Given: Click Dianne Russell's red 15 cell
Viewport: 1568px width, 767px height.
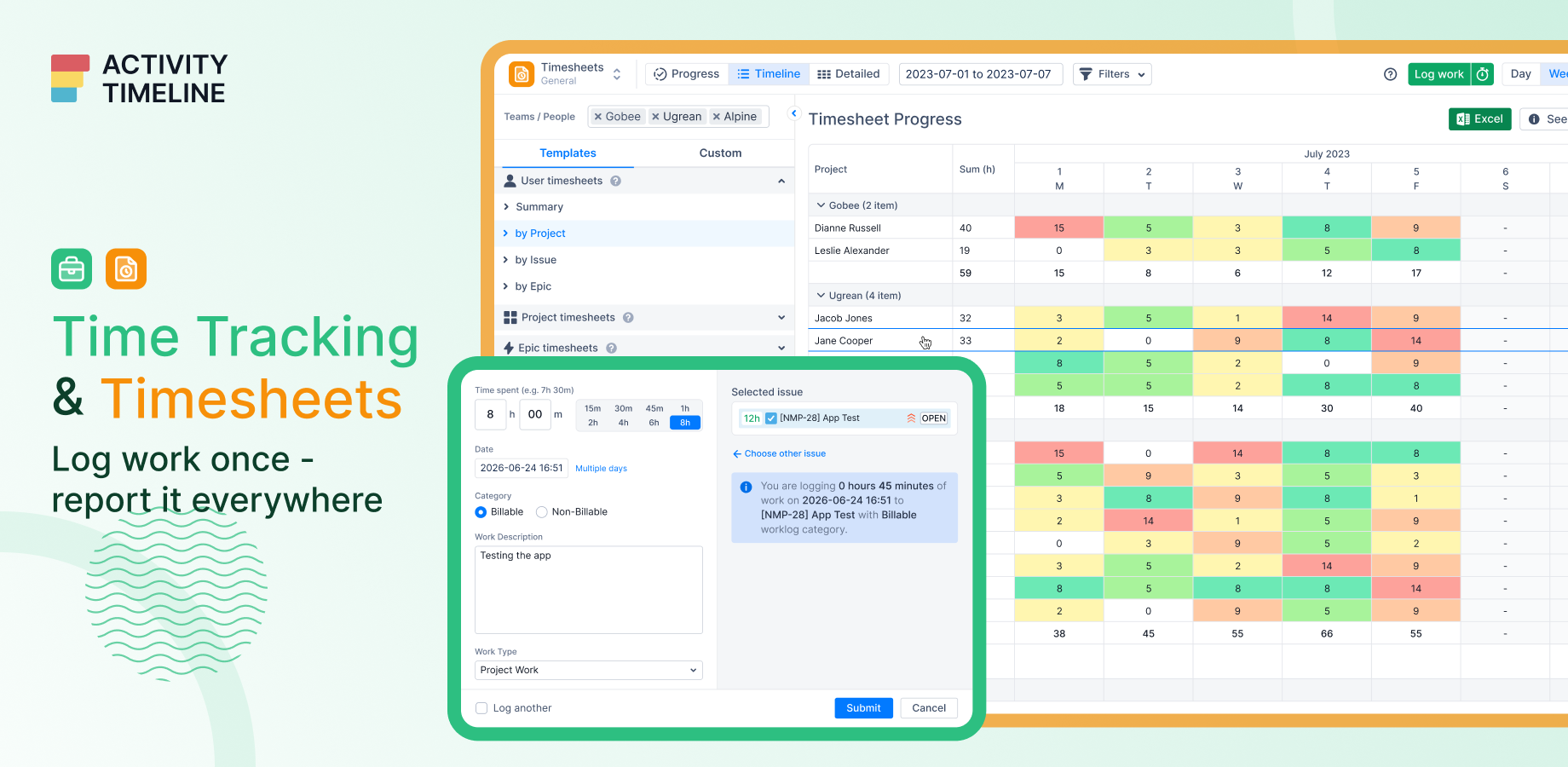Looking at the screenshot, I should coord(1059,228).
